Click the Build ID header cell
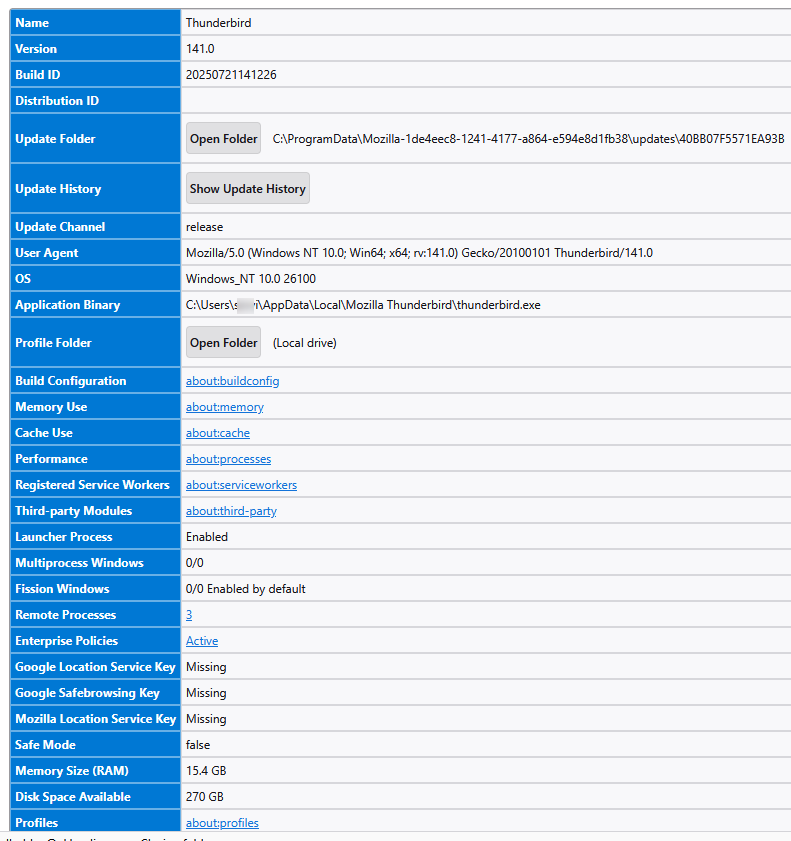This screenshot has width=791, height=841. coord(95,75)
